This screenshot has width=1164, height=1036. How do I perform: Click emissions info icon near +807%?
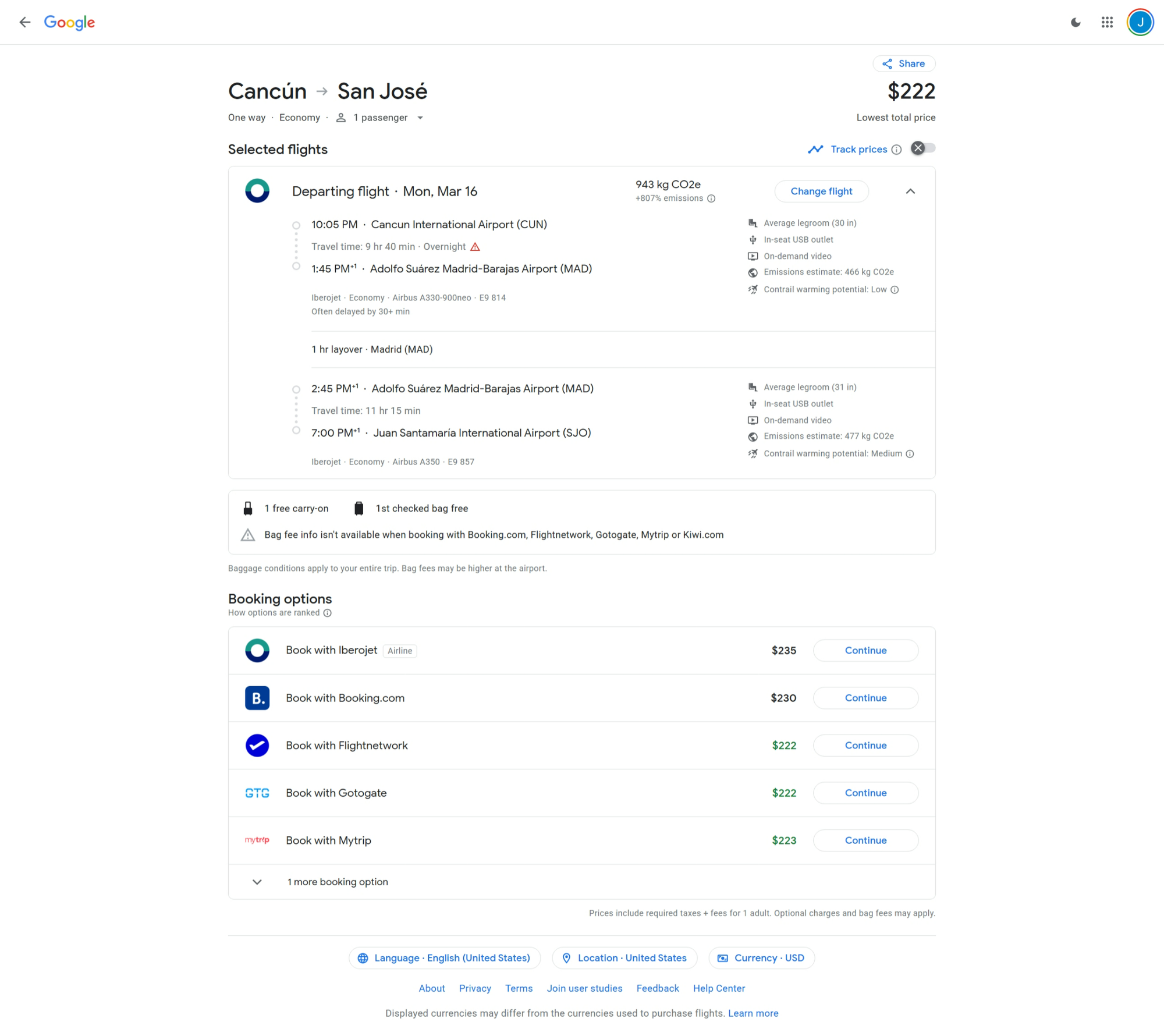click(711, 198)
